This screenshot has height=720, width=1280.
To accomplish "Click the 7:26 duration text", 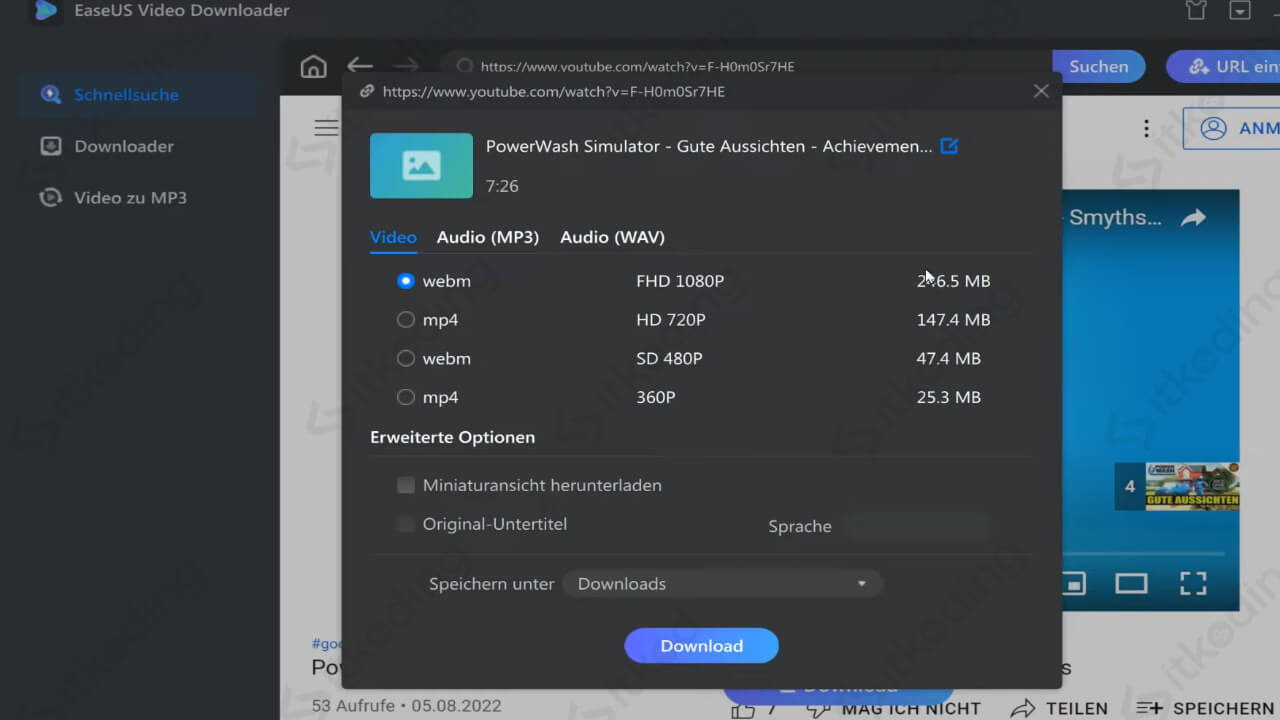I will (x=502, y=186).
